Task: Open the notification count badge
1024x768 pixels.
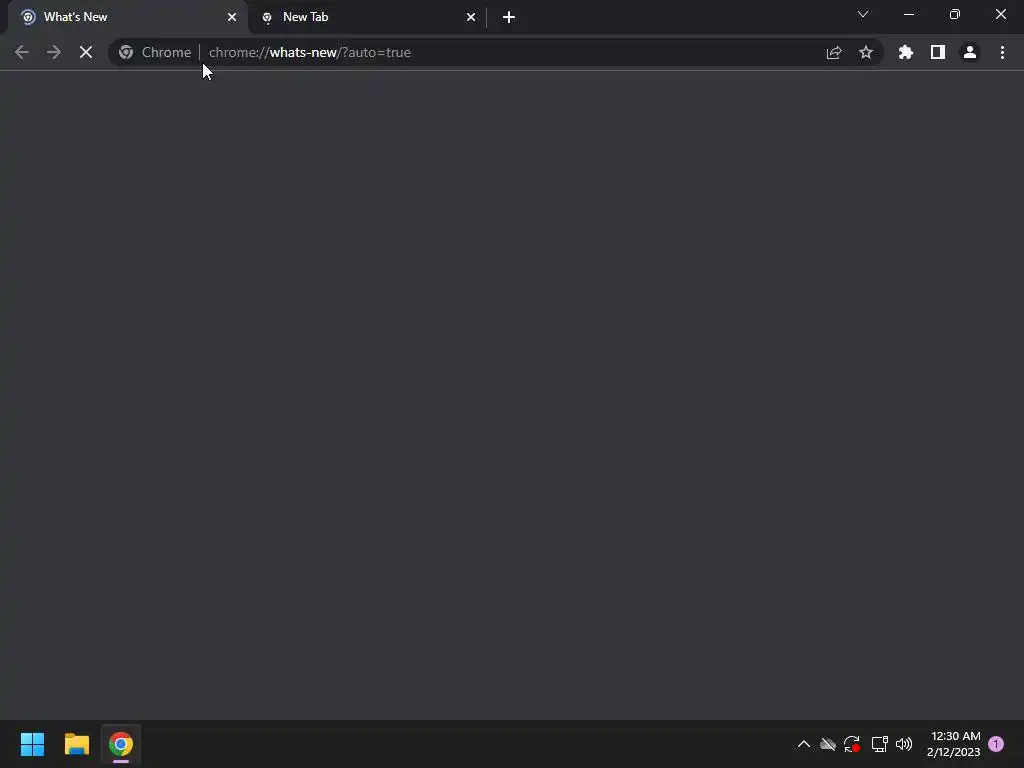Action: click(x=996, y=744)
